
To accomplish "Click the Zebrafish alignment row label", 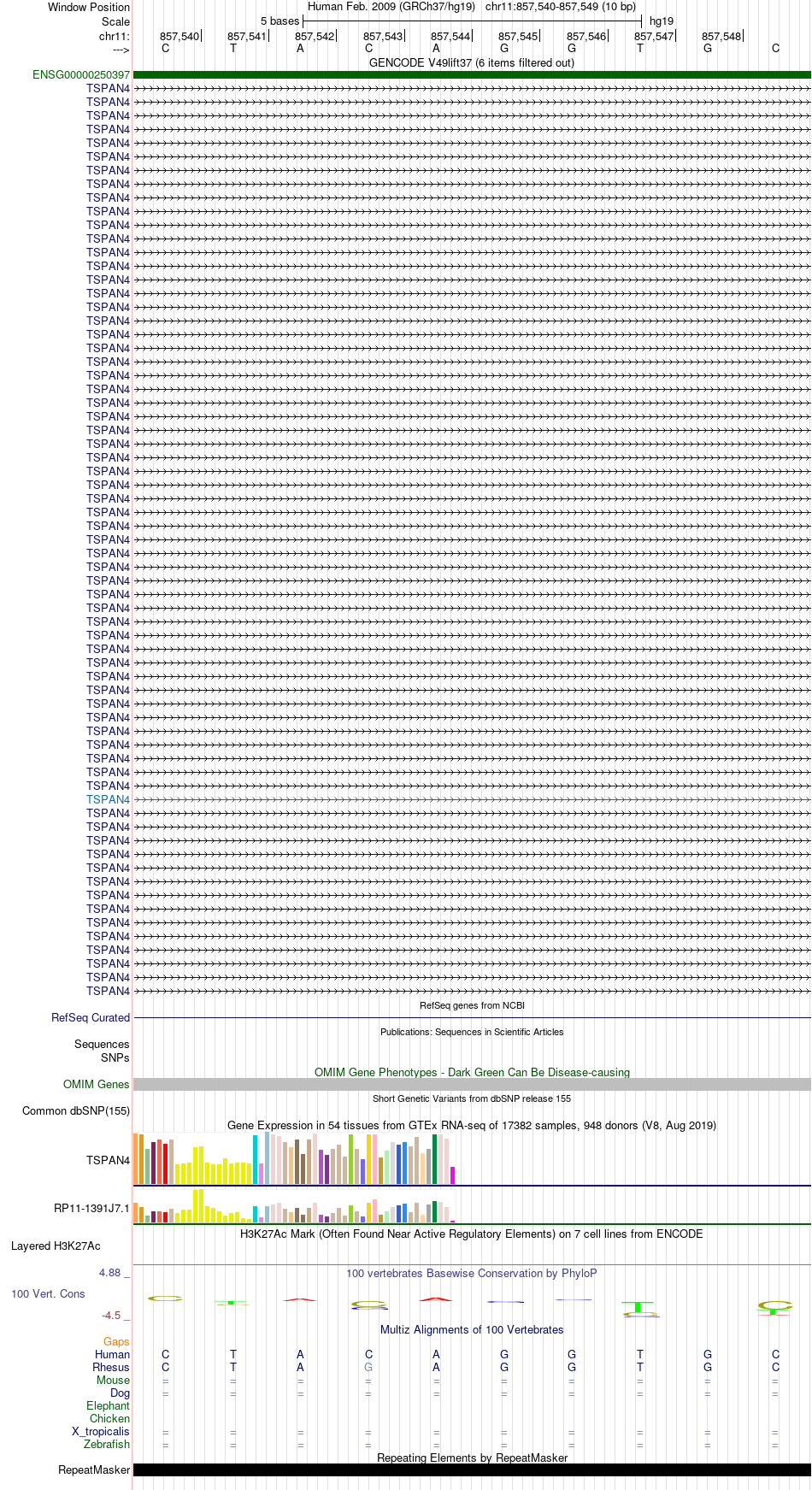I will 107,1444.
